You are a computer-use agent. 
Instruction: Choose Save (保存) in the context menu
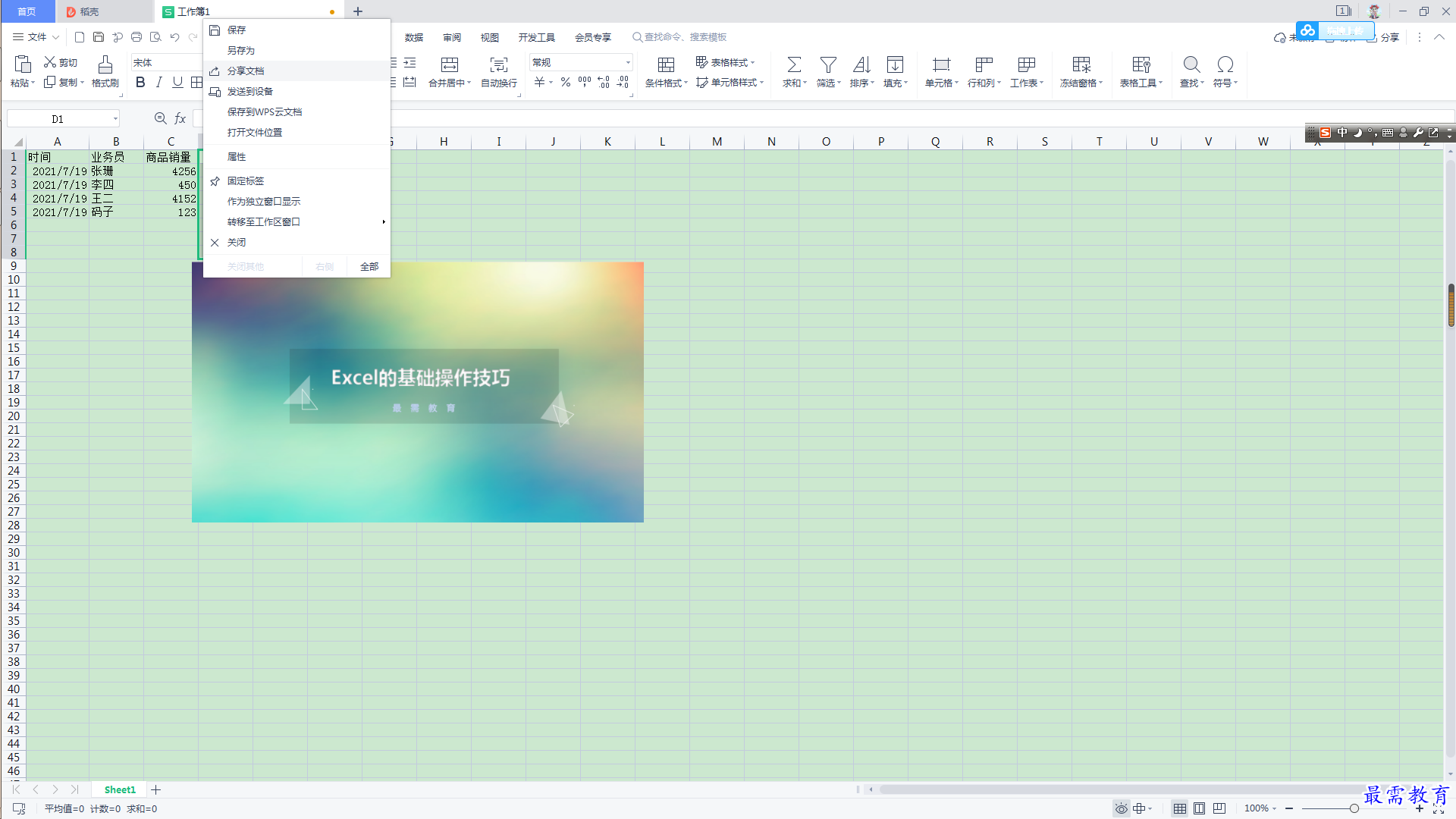(297, 30)
